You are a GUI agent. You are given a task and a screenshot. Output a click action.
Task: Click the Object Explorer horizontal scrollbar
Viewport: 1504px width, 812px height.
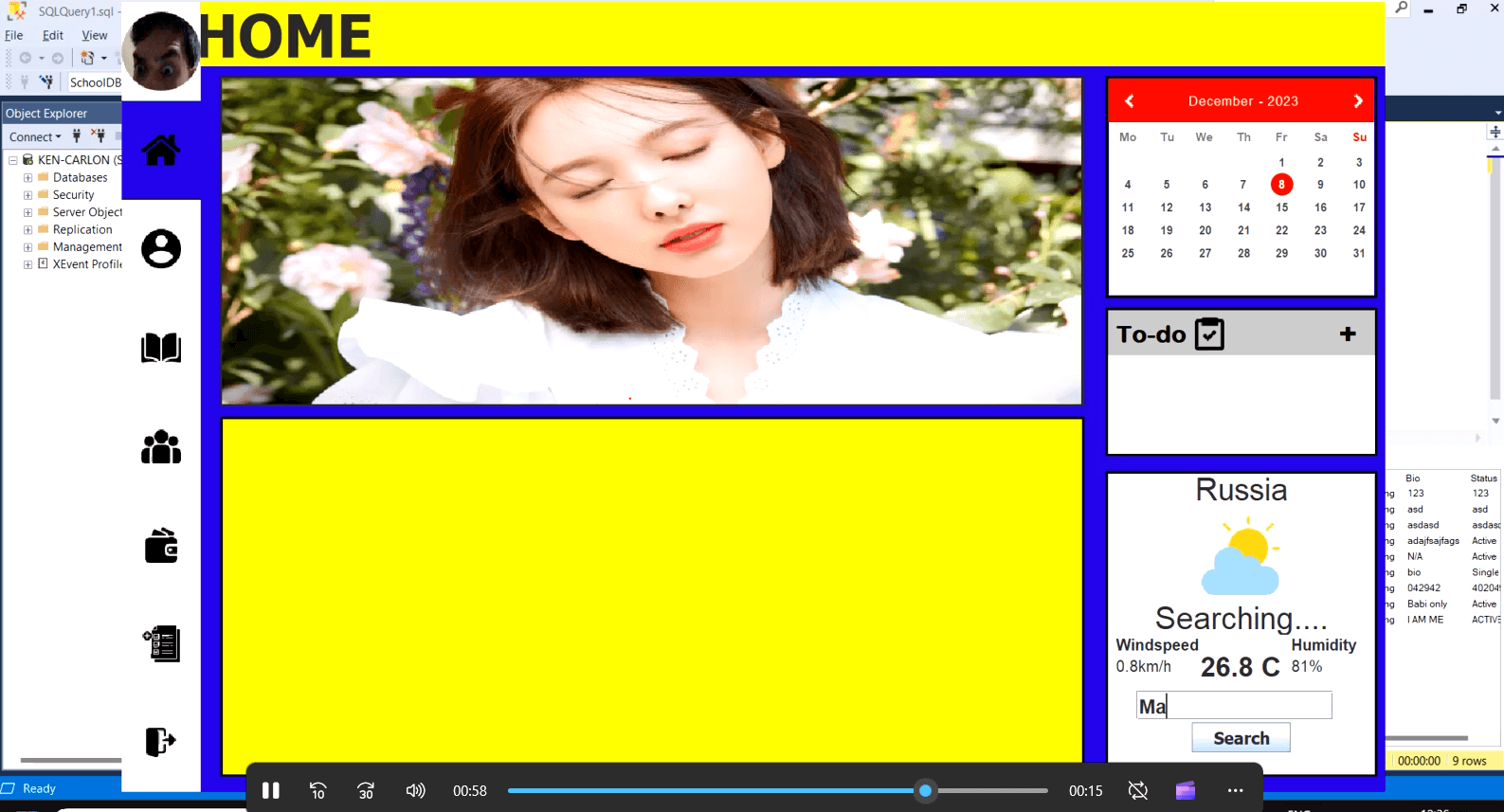(x=71, y=760)
